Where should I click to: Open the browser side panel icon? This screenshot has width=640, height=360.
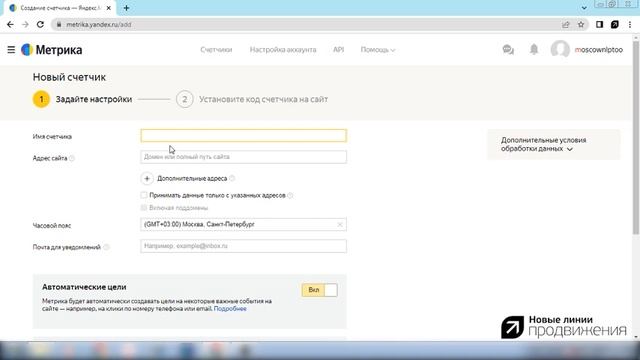pos(599,24)
